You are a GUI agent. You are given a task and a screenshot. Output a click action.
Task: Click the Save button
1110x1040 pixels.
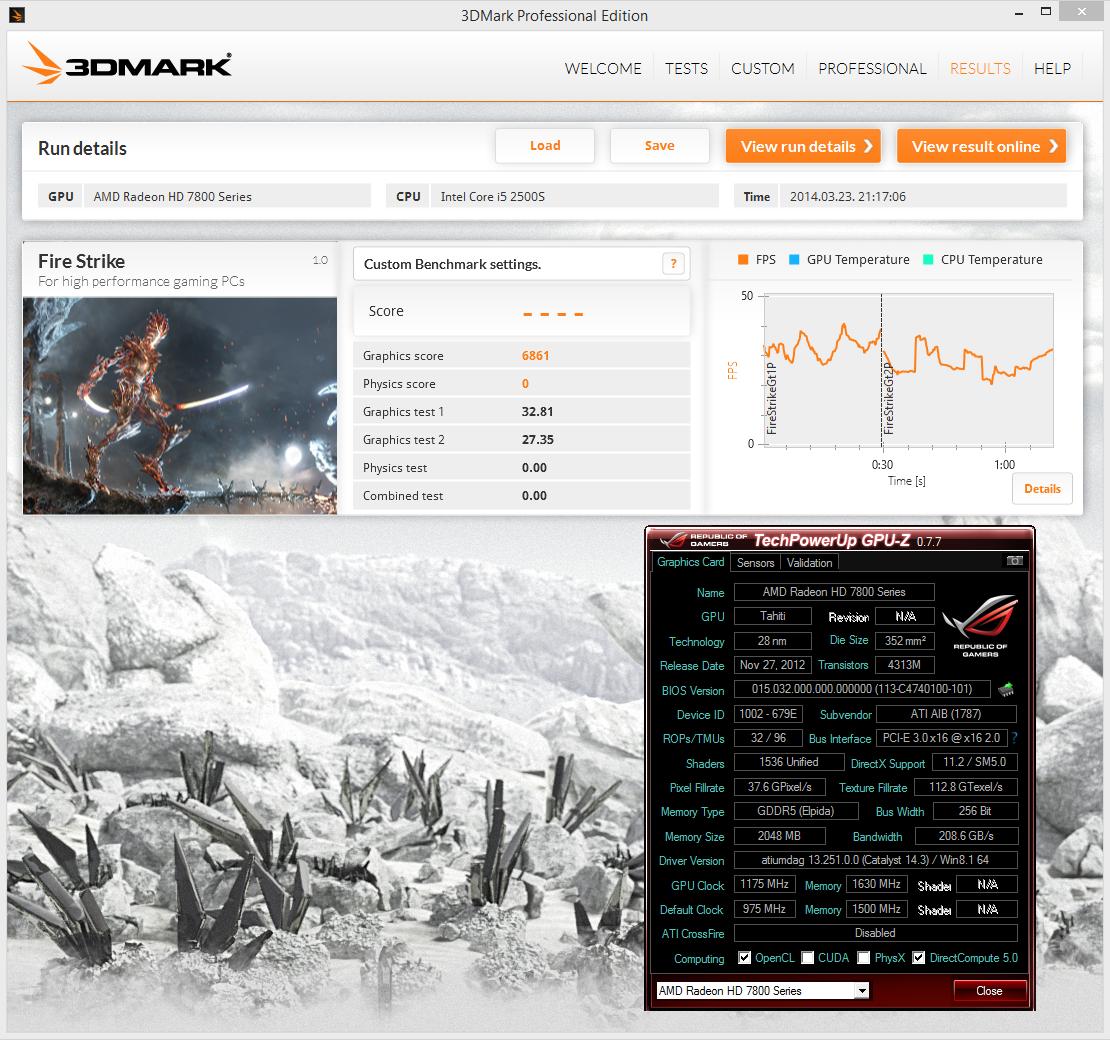point(659,146)
